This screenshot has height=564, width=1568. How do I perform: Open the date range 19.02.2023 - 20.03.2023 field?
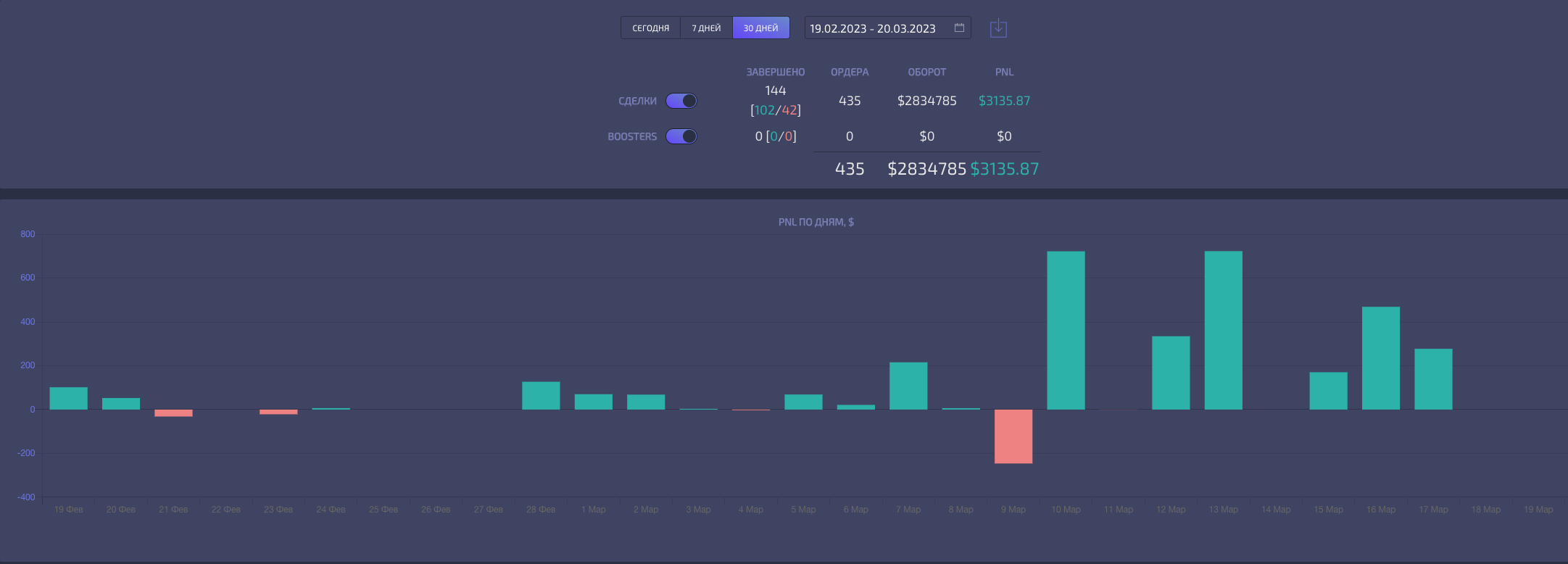click(887, 28)
